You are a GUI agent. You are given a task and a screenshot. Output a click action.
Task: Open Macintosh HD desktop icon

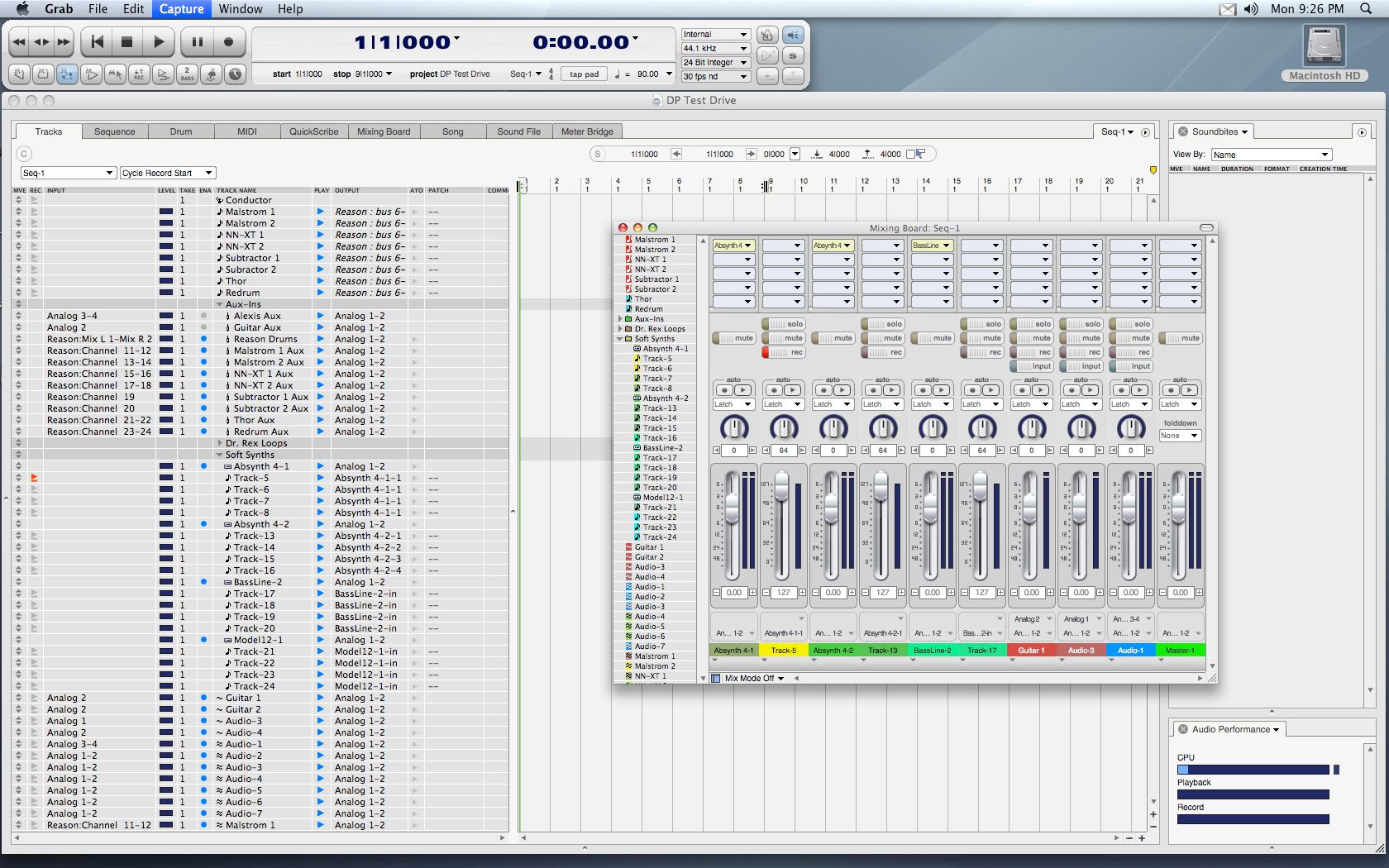coord(1325,52)
